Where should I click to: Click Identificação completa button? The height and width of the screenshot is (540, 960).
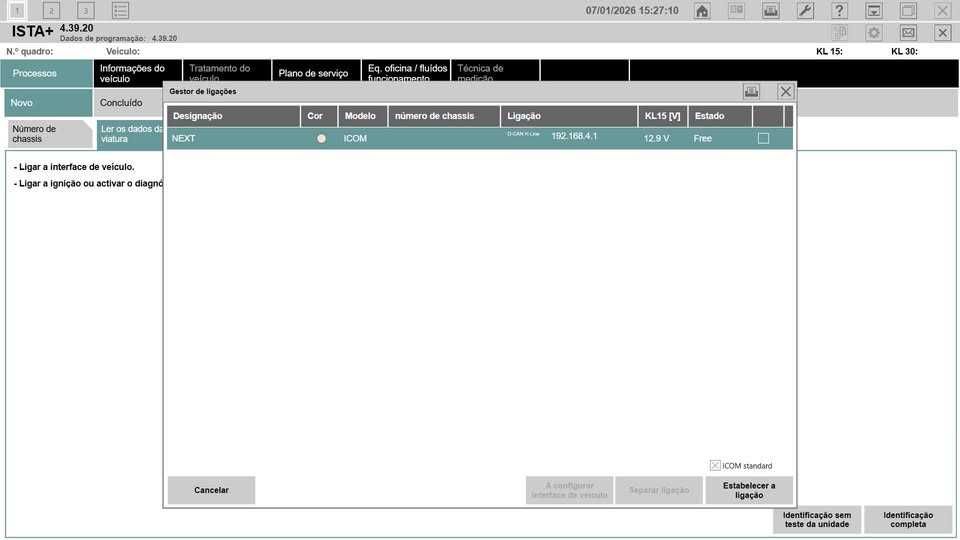point(908,520)
